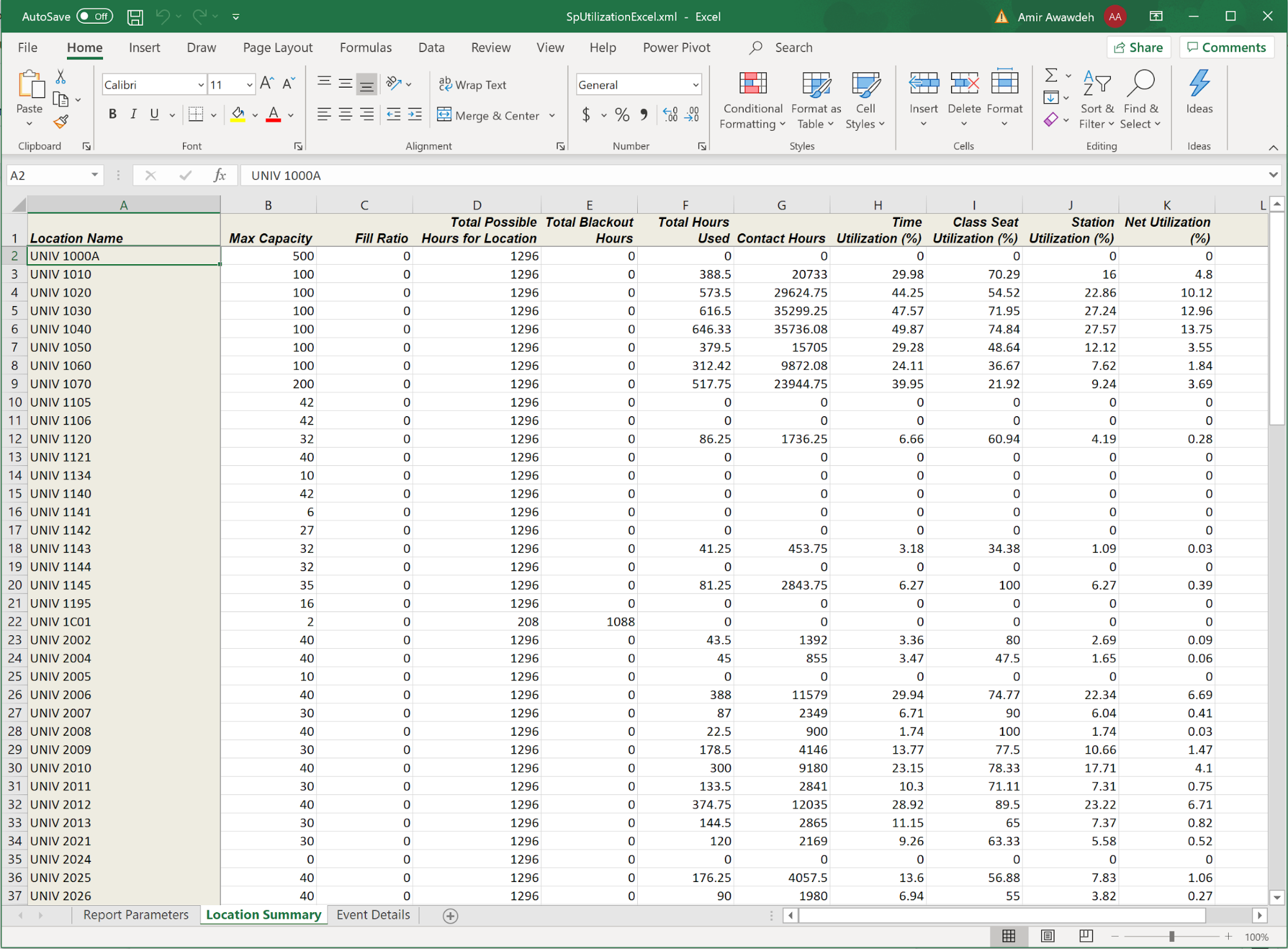Expand the General number format dropdown

(x=695, y=85)
